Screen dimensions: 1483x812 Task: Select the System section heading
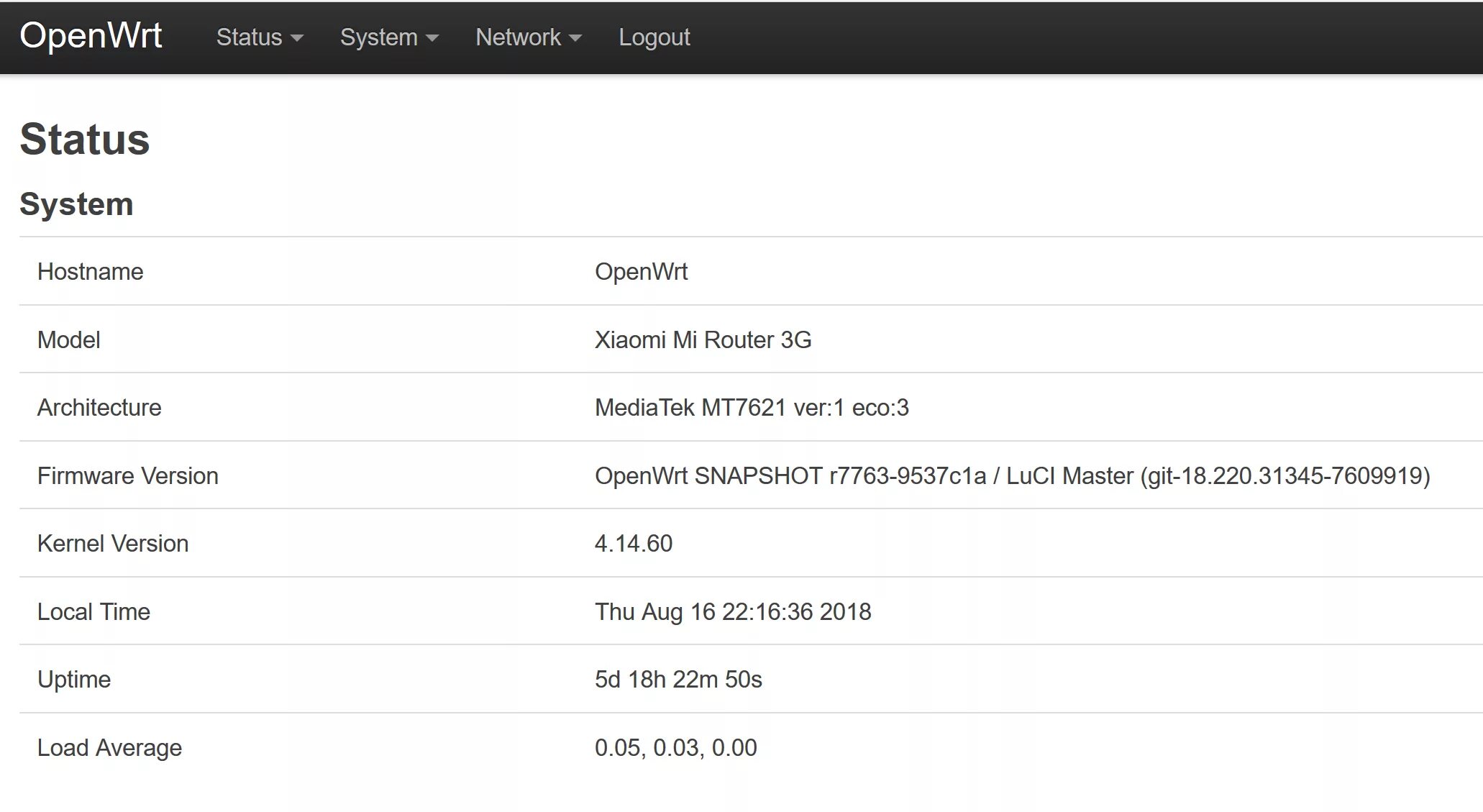click(x=76, y=204)
